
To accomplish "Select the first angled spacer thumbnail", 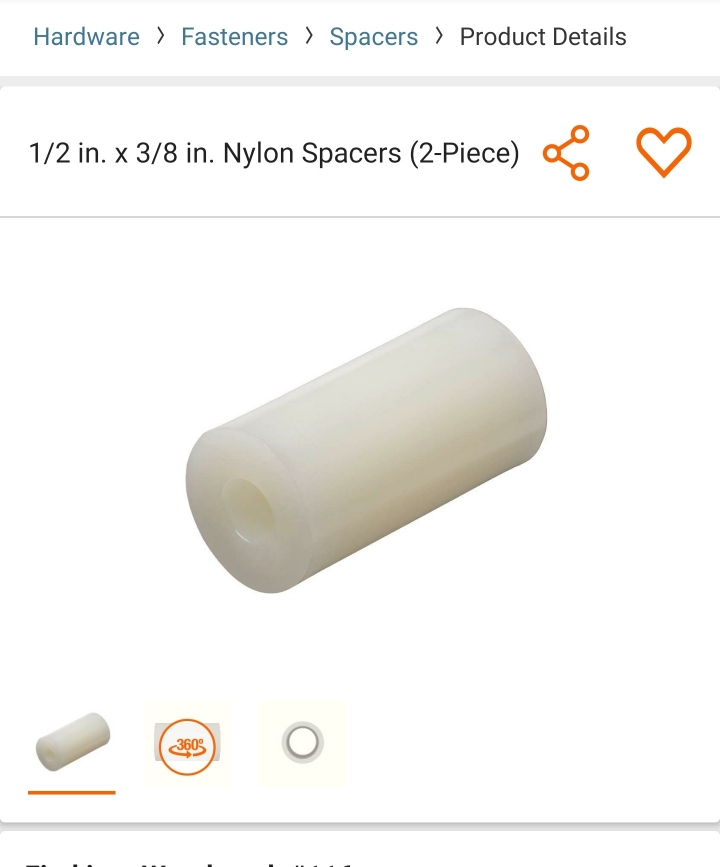I will 72,744.
